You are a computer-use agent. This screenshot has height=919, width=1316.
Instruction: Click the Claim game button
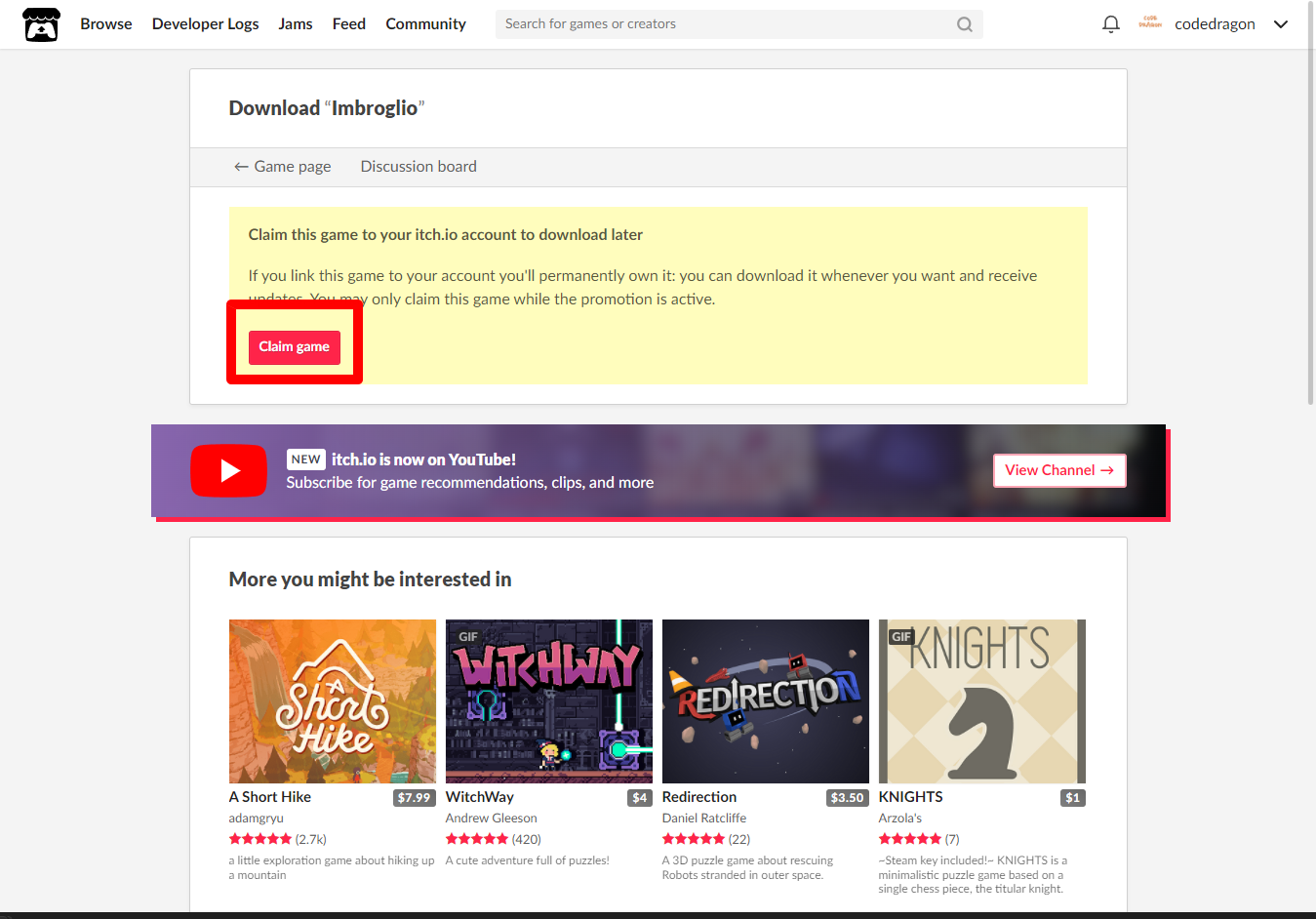[294, 347]
